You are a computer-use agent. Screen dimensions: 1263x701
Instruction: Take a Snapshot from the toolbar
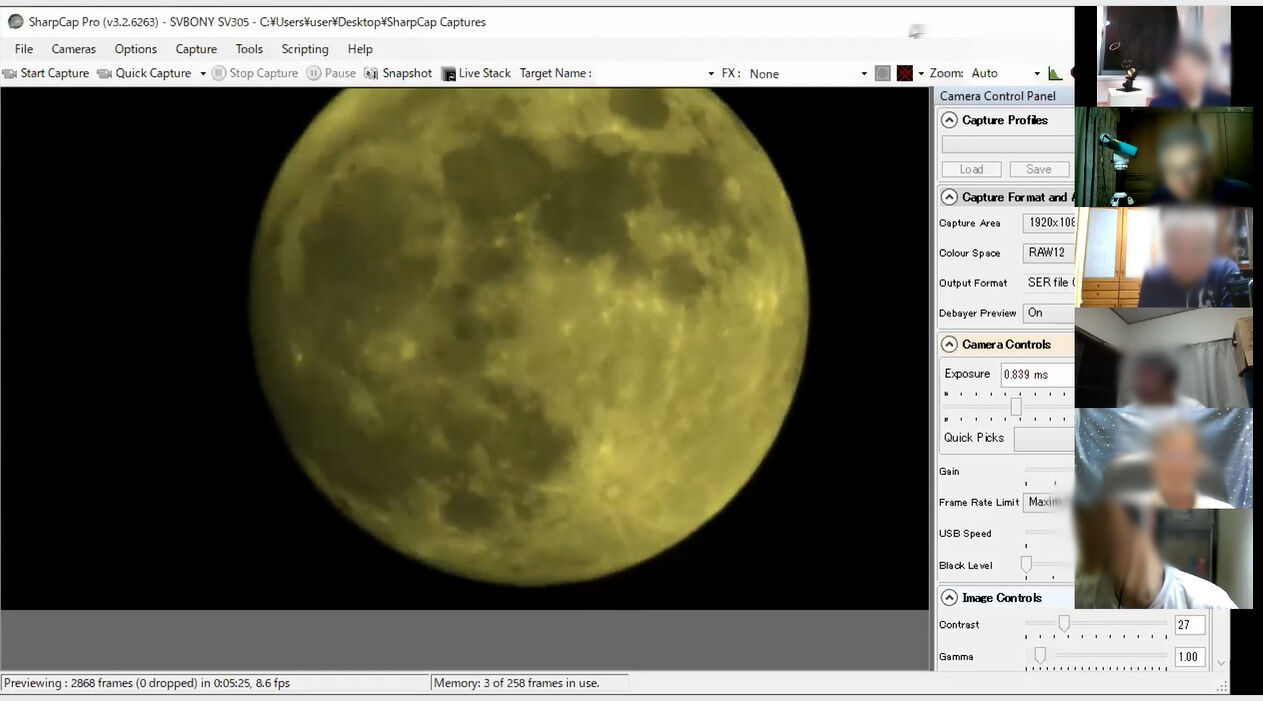pos(398,73)
